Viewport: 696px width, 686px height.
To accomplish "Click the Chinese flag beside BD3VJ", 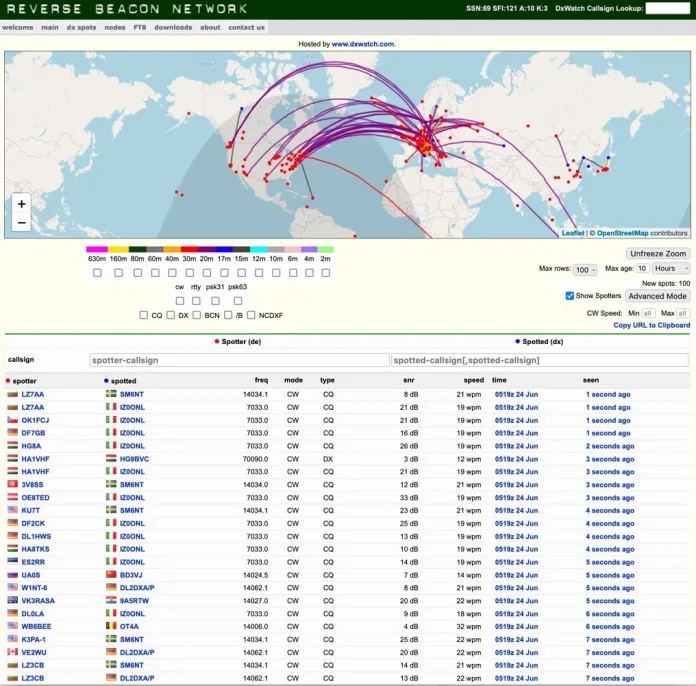I will [111, 575].
